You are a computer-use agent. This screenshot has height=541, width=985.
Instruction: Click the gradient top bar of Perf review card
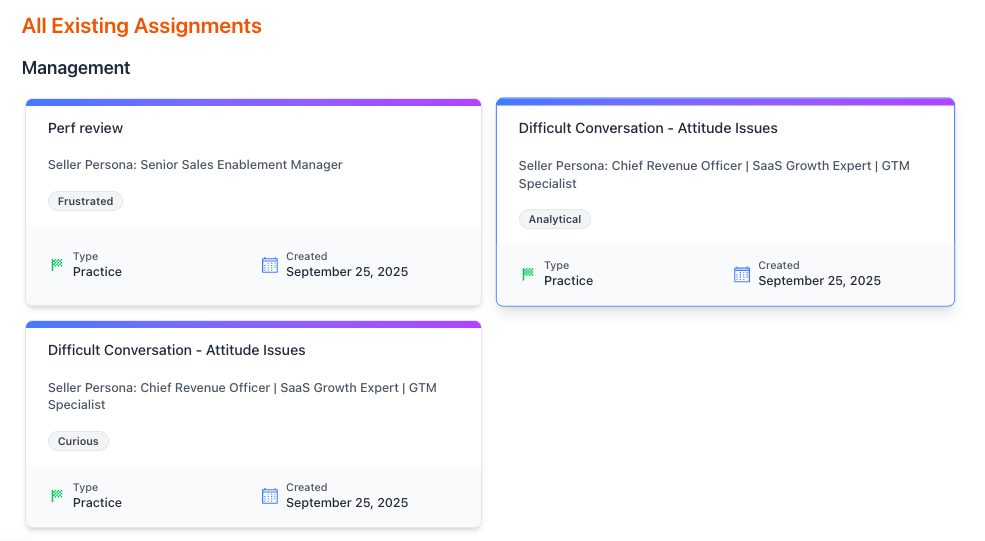253,102
